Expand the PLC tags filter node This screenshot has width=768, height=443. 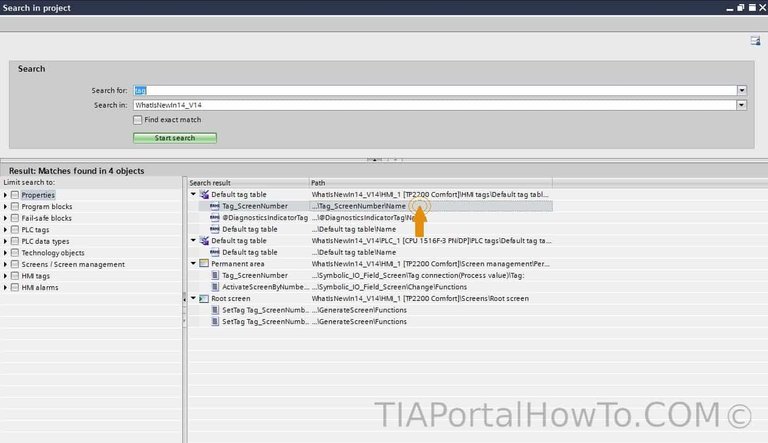click(5, 229)
